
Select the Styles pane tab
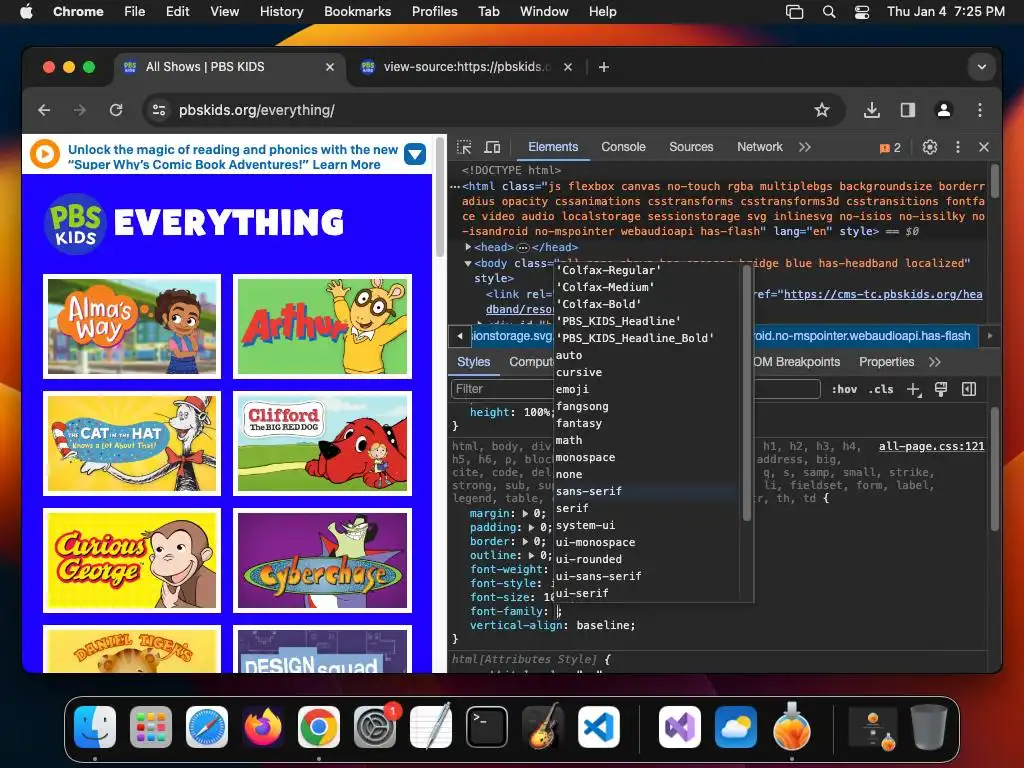tap(473, 362)
